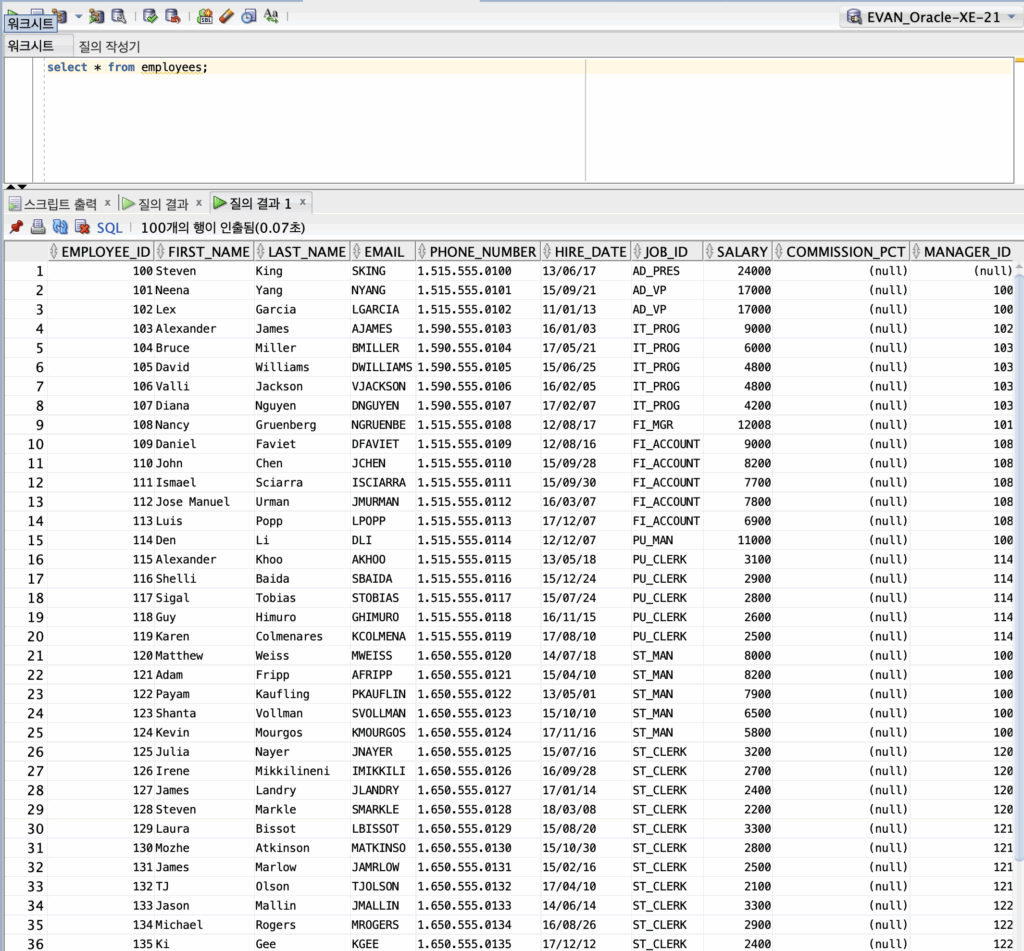Run Autotrace from the worksheet toolbar

coord(97,16)
